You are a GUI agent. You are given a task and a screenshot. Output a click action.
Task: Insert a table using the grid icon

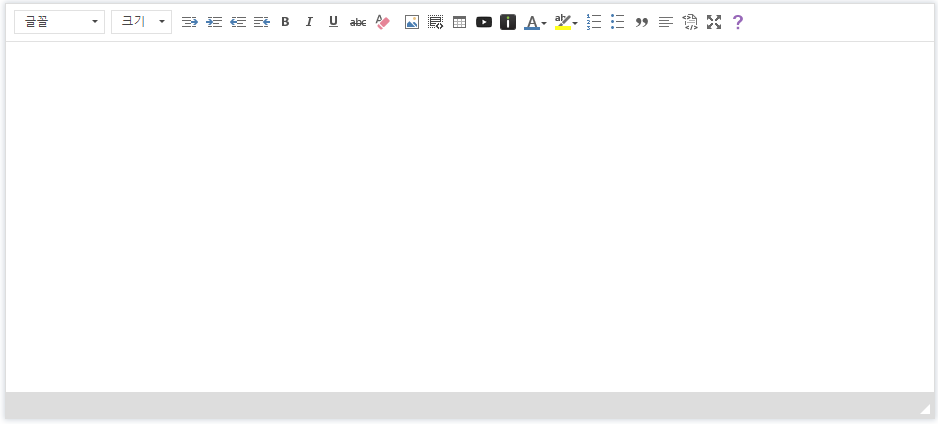coord(460,22)
